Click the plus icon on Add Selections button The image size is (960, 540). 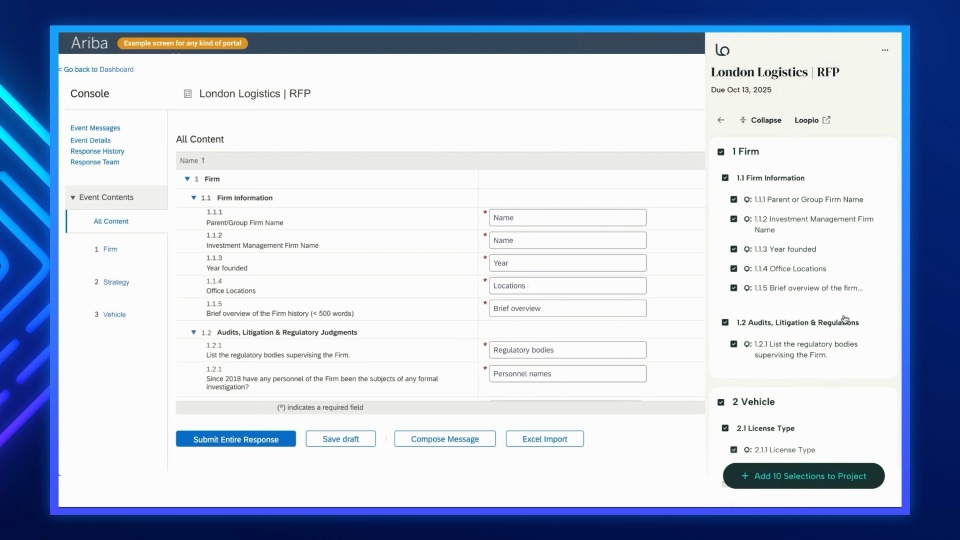[744, 476]
